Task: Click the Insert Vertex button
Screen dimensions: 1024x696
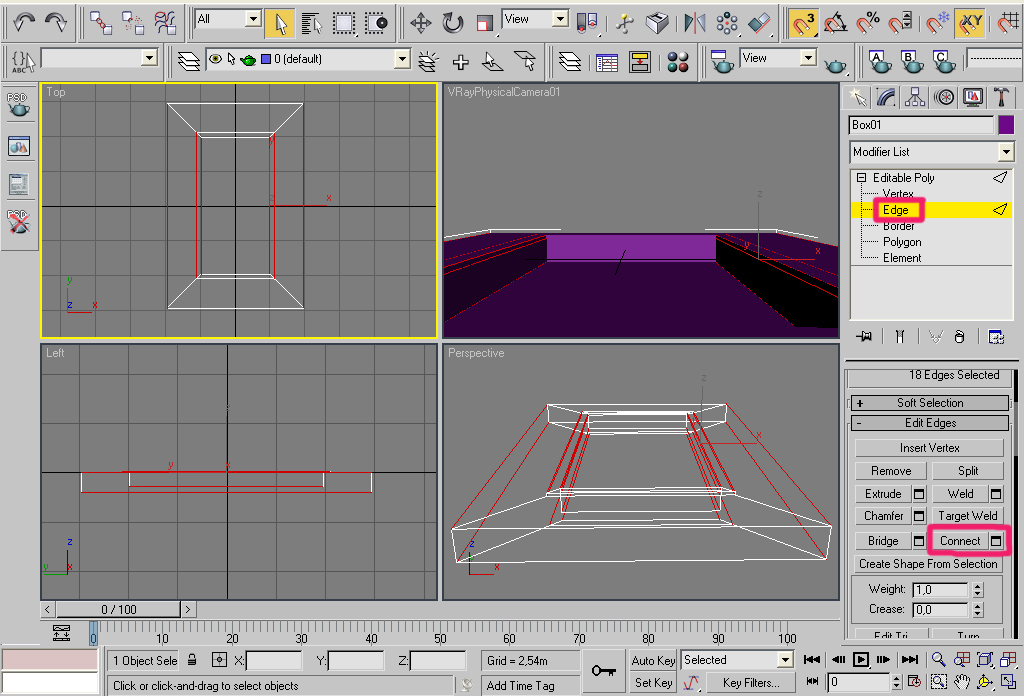Action: 929,448
